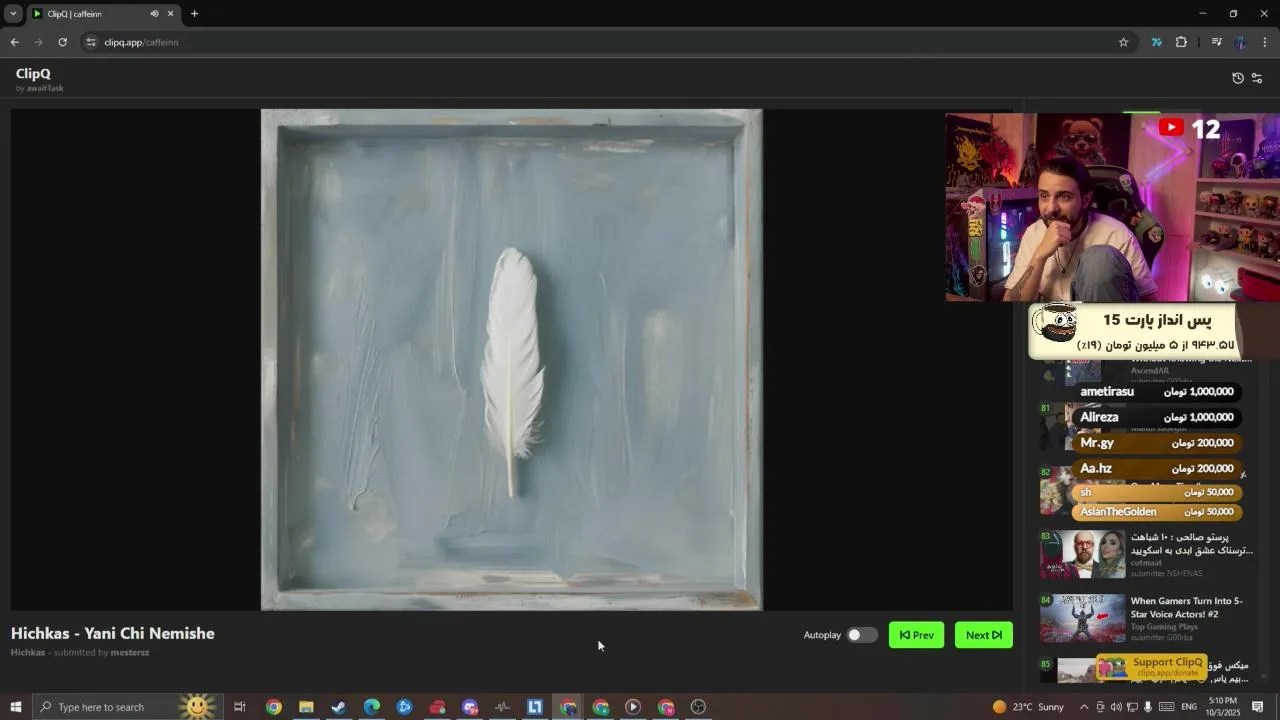Click the feather painting video player
The height and width of the screenshot is (720, 1280).
point(511,360)
